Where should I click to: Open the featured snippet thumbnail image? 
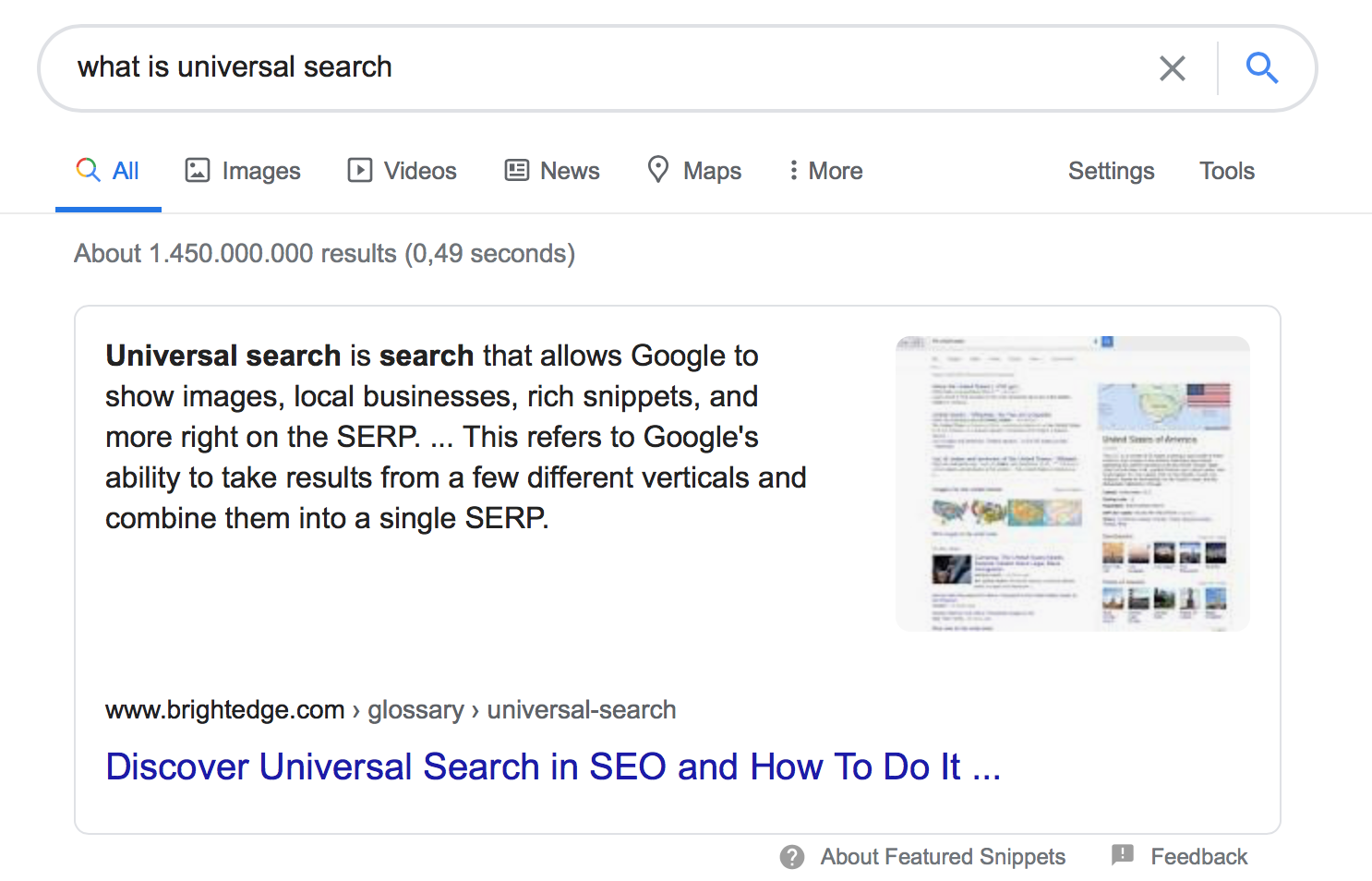coord(1072,484)
